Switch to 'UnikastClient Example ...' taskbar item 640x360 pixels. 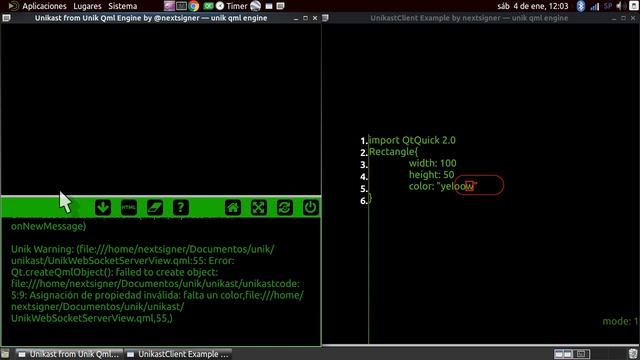coord(178,354)
